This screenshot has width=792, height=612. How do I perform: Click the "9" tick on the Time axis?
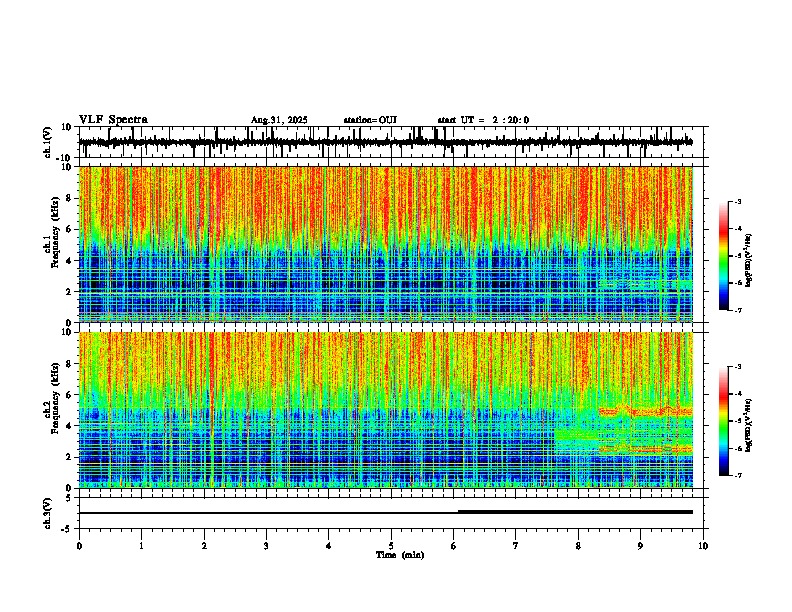(640, 546)
